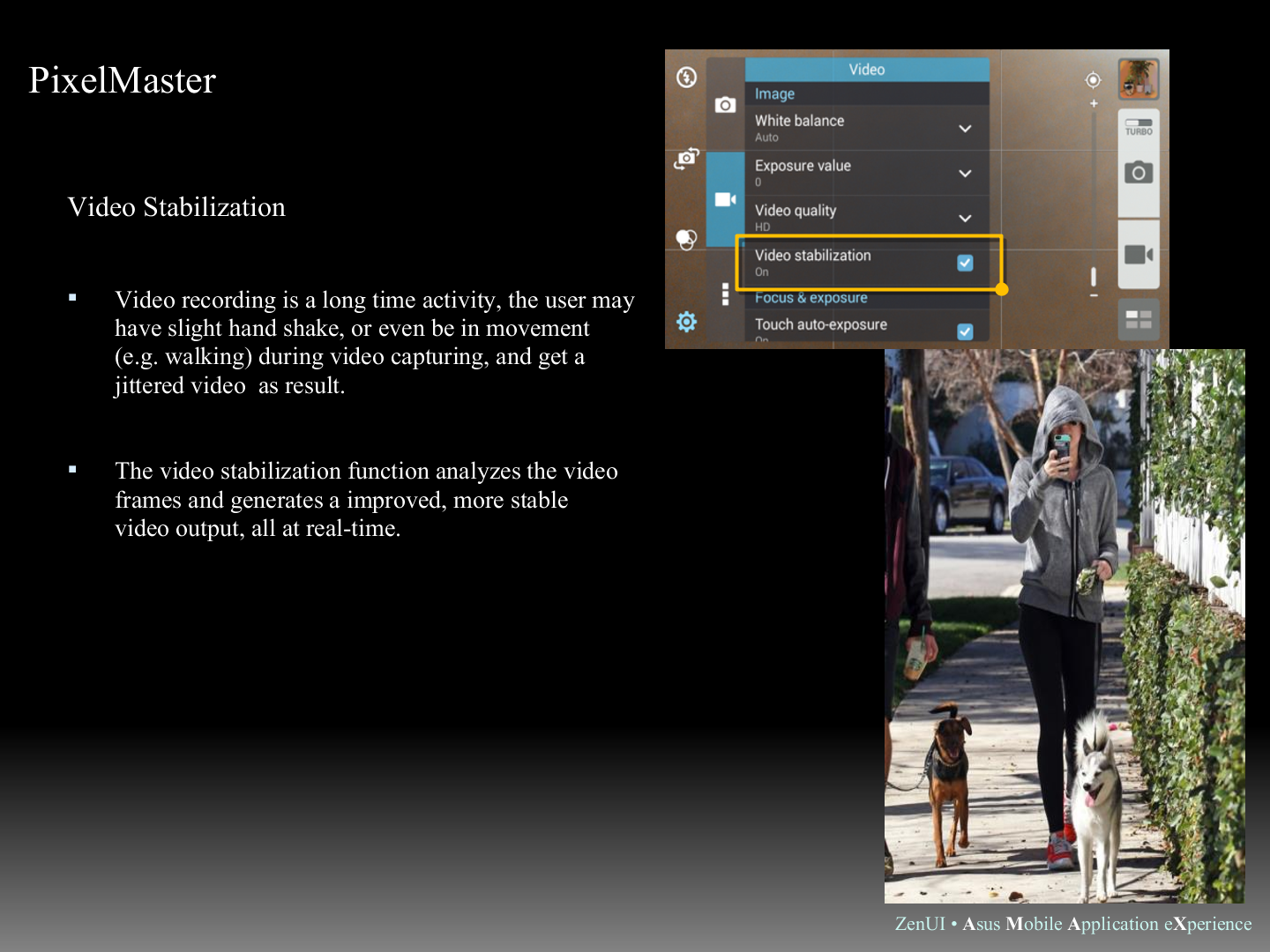Screen dimensions: 1270x952
Task: Click the zoom slider handle
Action: point(1094,277)
